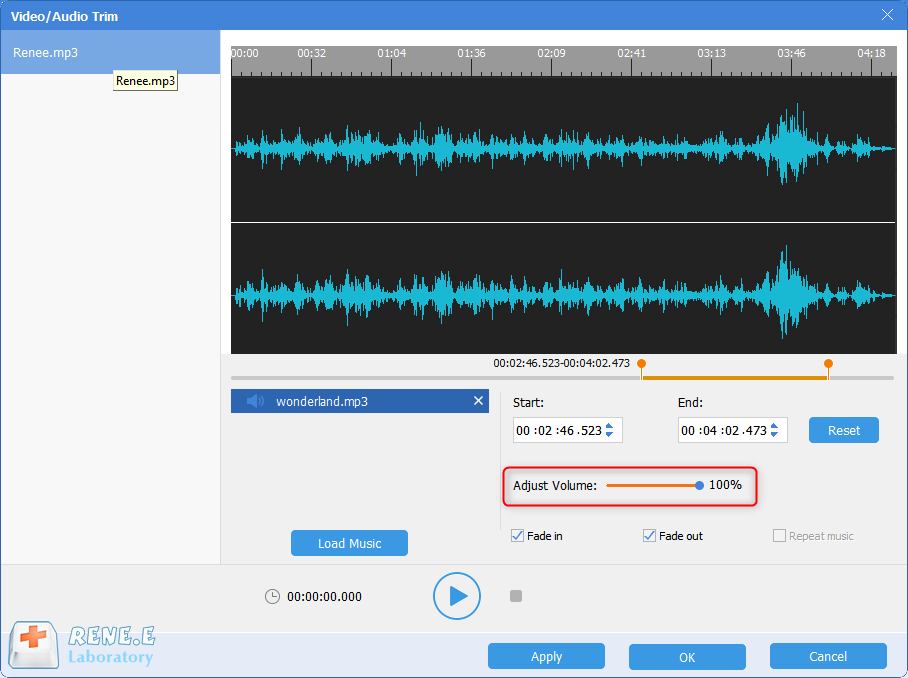Decrease Start time with the down arrow
The height and width of the screenshot is (678, 908).
pos(609,434)
